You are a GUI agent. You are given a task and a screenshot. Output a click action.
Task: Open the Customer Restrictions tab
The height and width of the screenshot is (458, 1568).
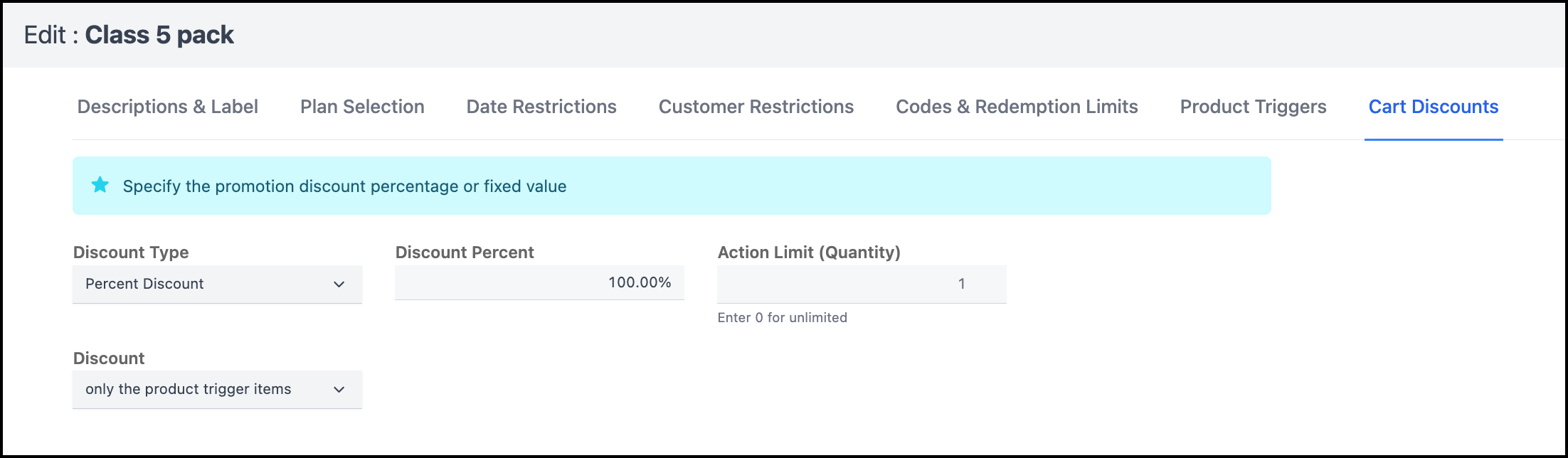[756, 107]
